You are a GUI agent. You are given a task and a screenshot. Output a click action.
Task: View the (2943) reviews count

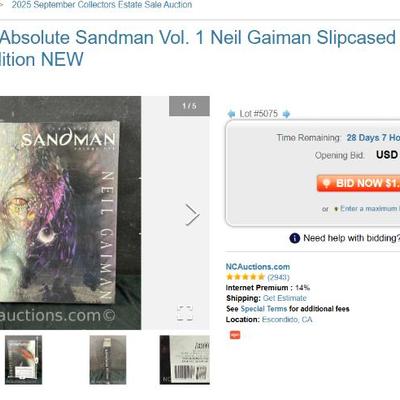(x=278, y=277)
